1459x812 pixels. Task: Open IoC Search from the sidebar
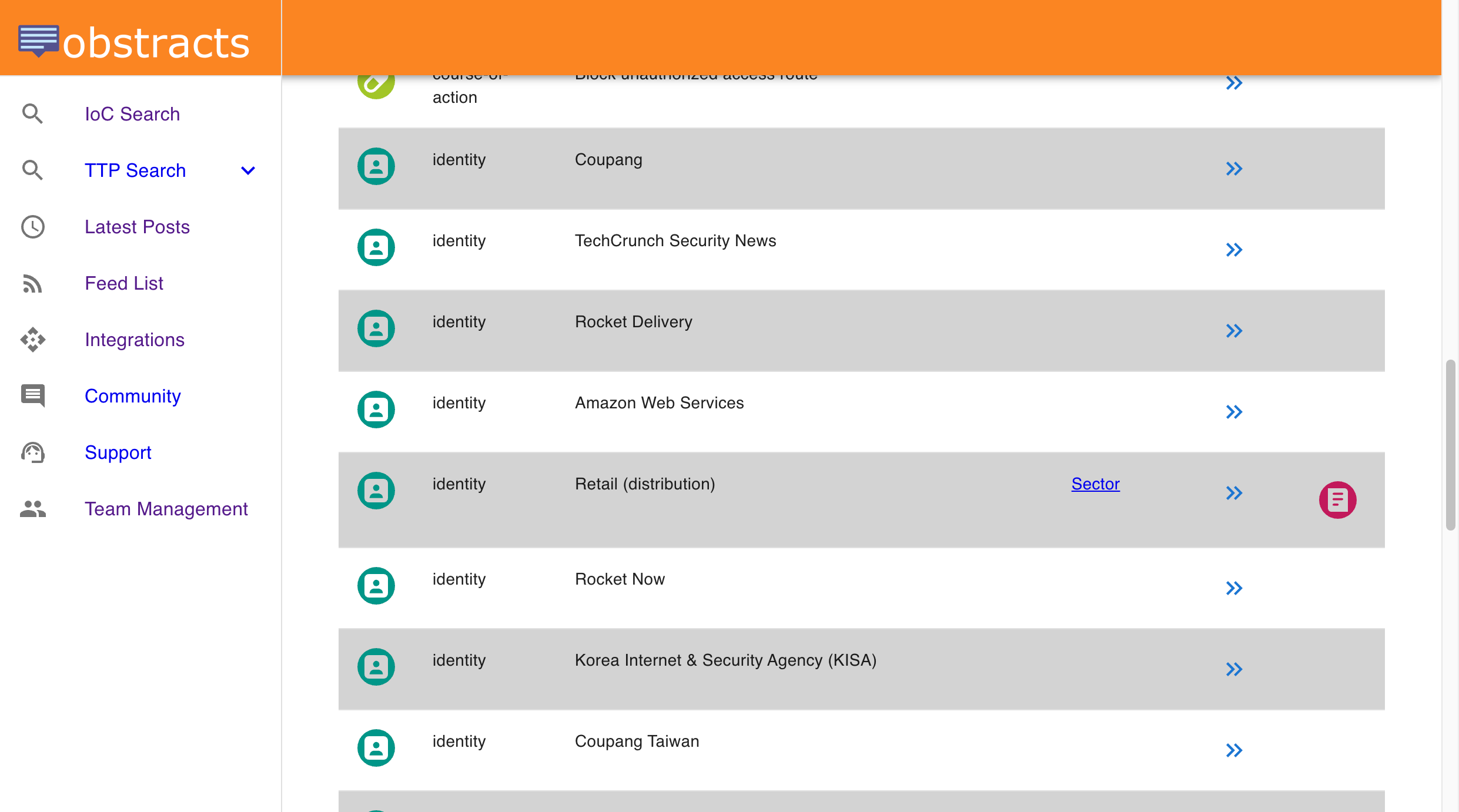pos(132,114)
